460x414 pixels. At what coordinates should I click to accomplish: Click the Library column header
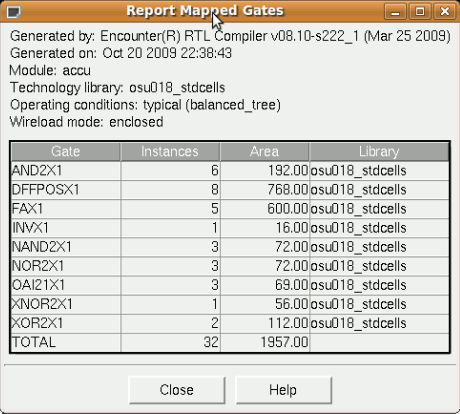(x=379, y=152)
